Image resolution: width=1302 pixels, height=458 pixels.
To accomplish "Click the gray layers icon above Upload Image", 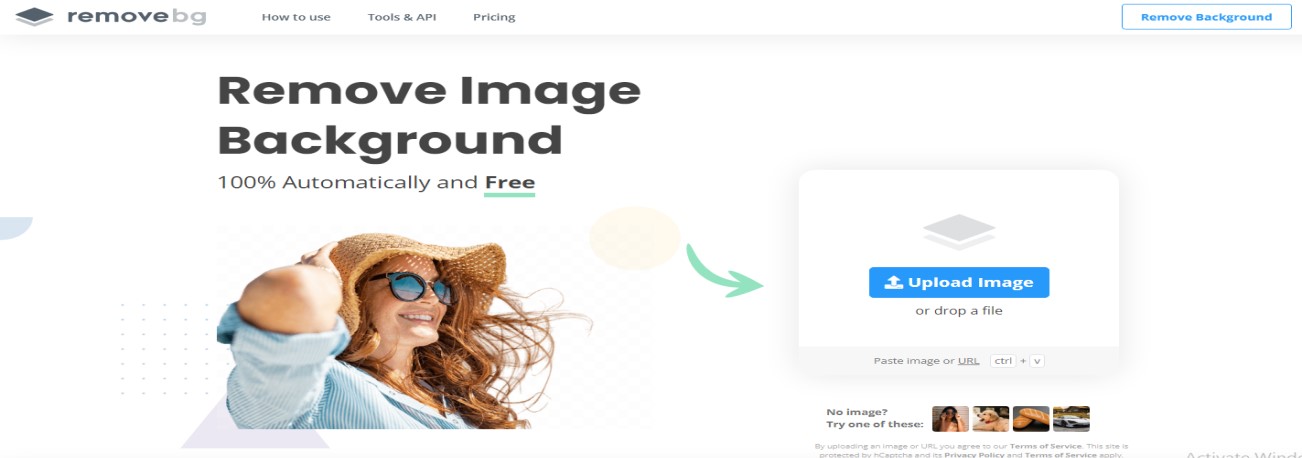I will 959,232.
